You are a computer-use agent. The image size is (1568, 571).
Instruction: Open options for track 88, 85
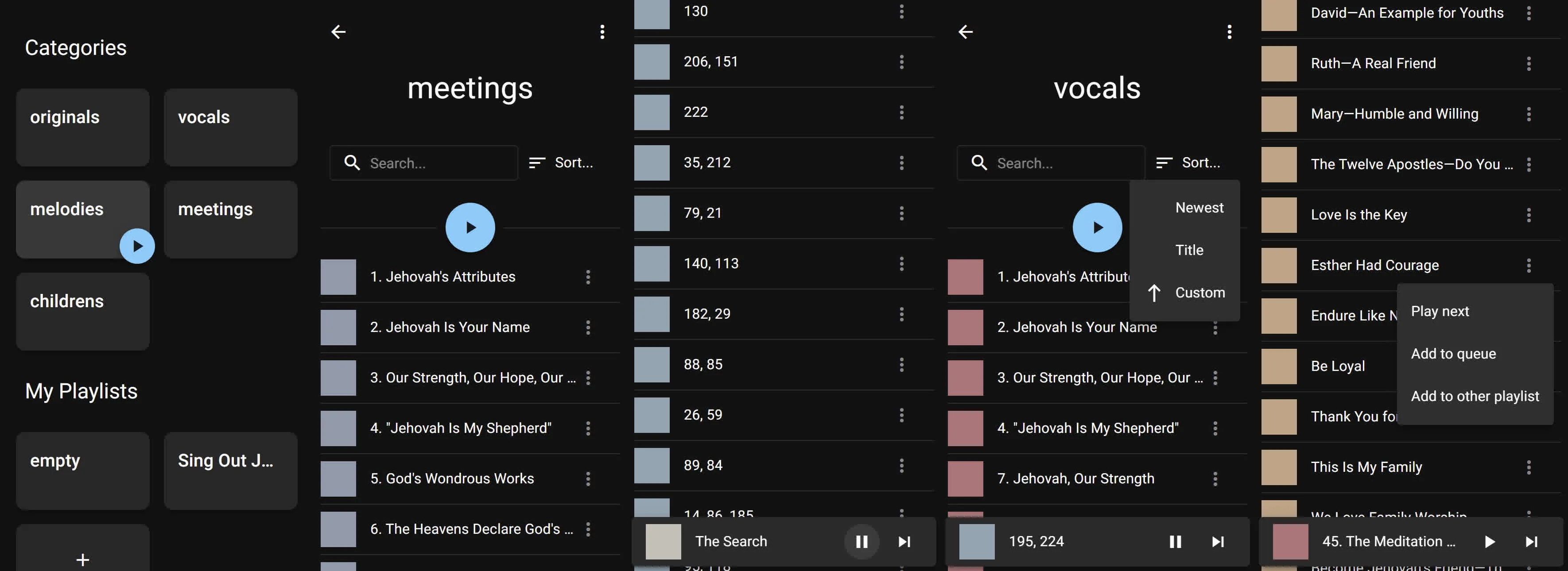tap(901, 364)
